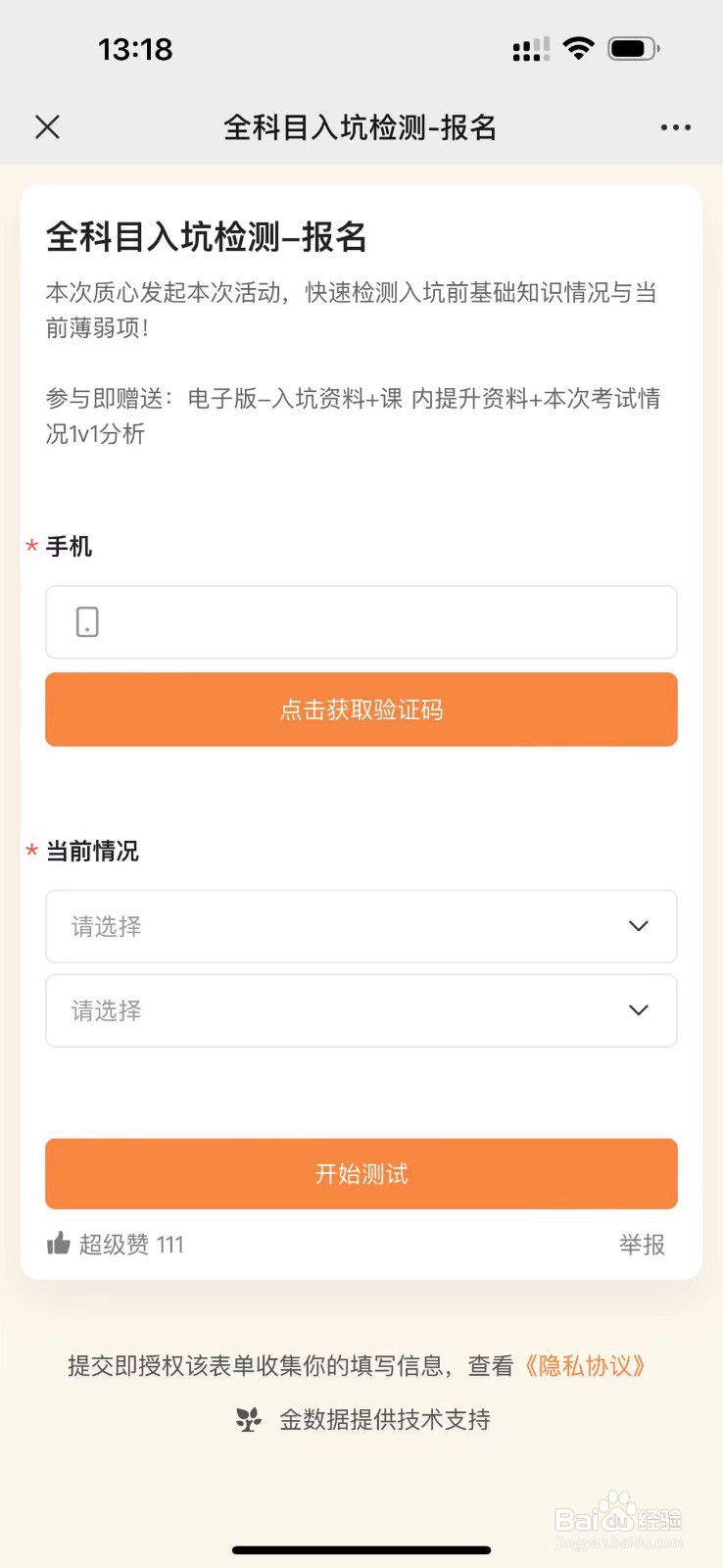
Task: Focus the 手机 phone number input field
Action: point(382,622)
